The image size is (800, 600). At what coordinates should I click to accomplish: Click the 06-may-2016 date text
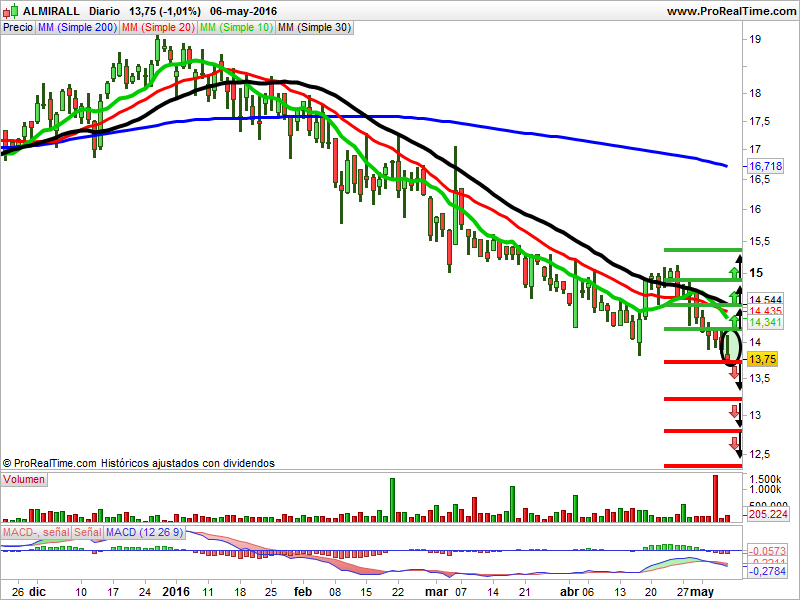(243, 11)
